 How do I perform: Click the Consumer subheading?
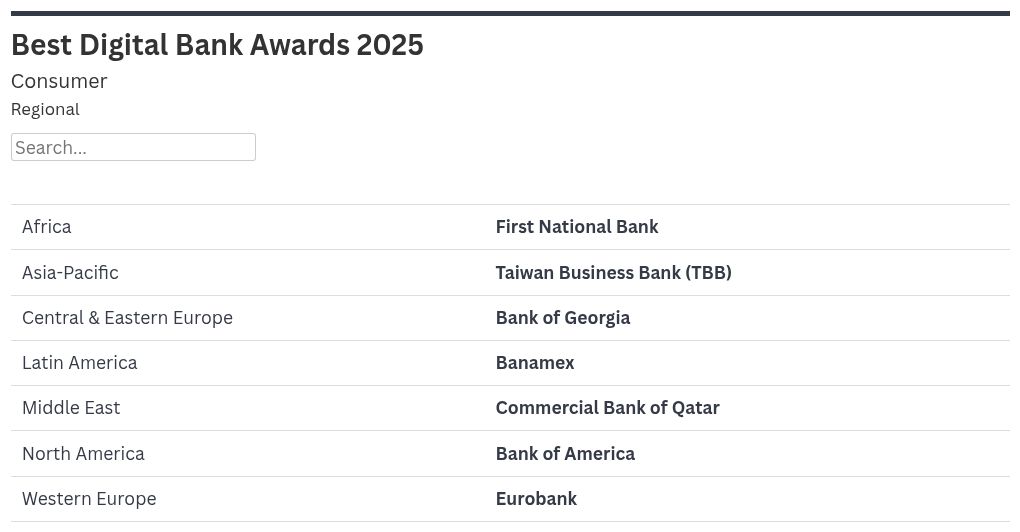(x=59, y=81)
